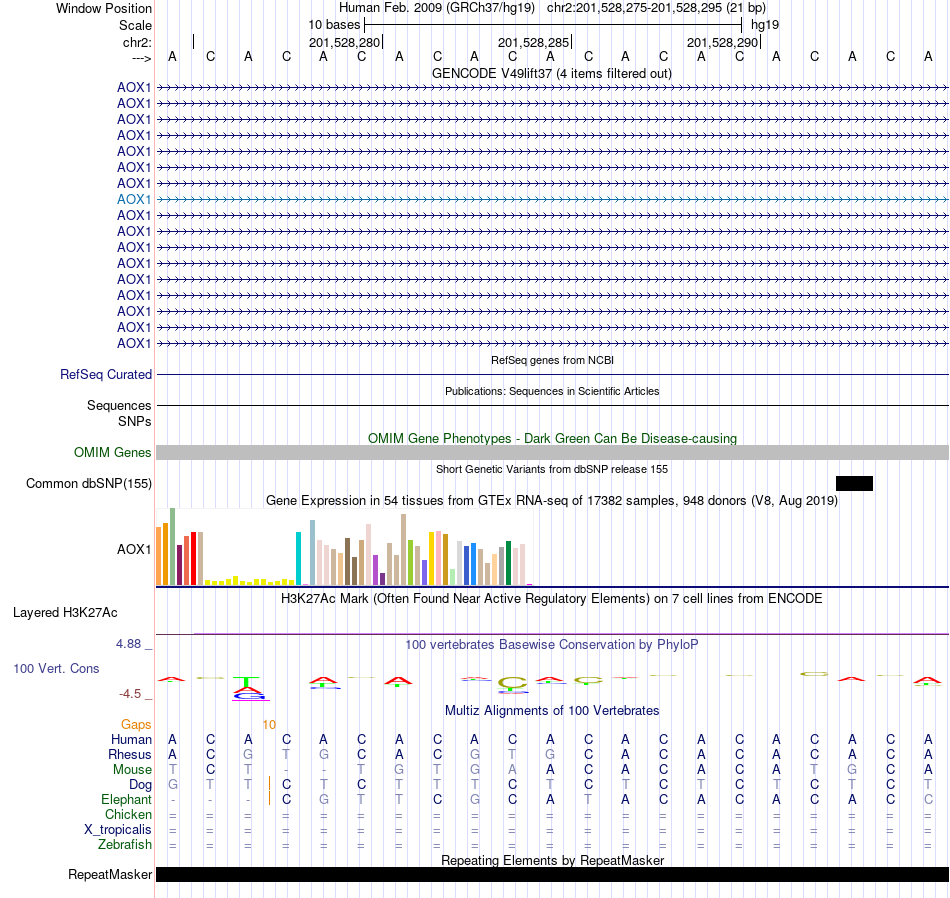Click the 'chr2:' ruler label
950x898 pixels.
pyautogui.click(x=138, y=42)
